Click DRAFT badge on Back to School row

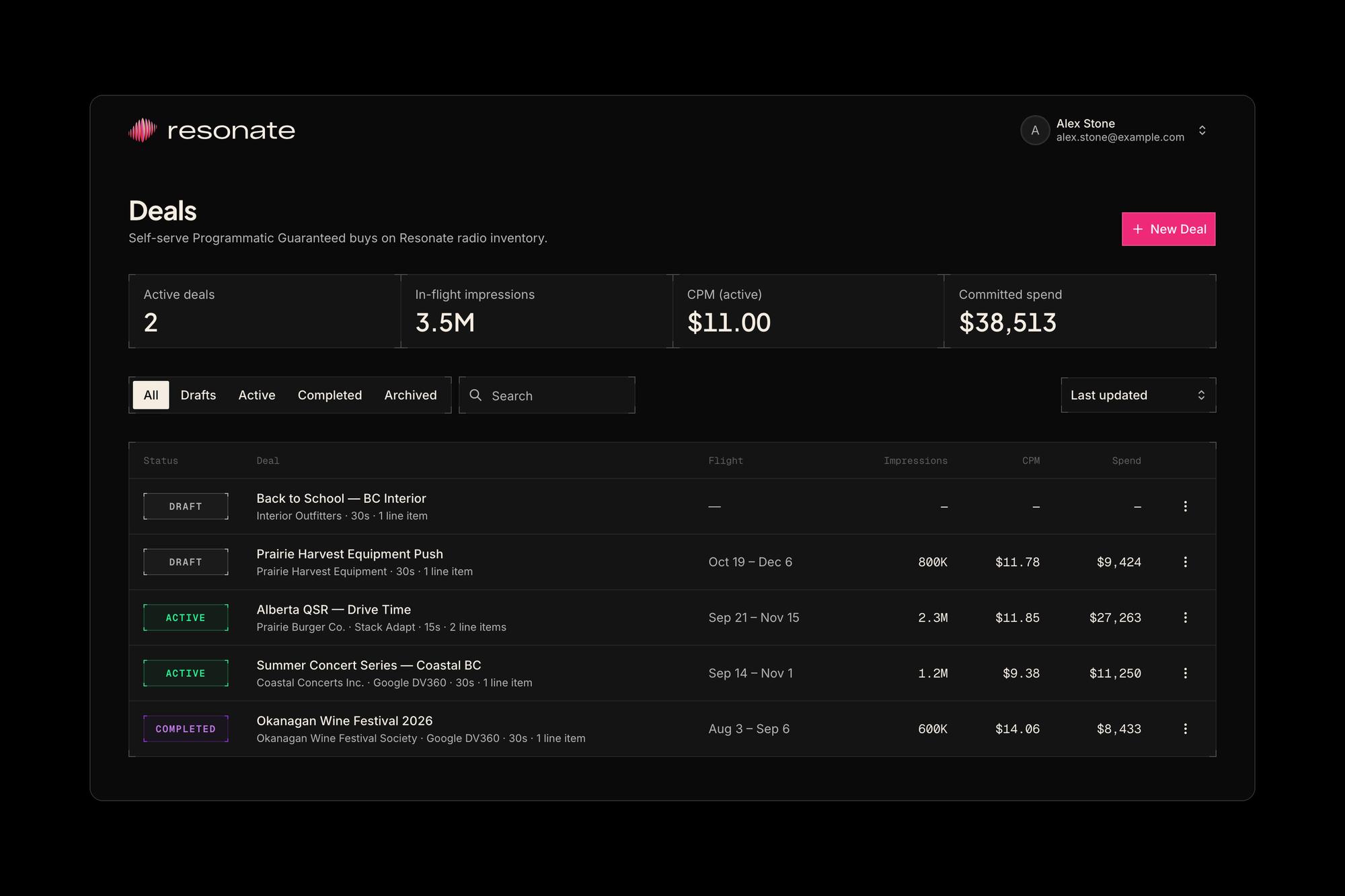186,506
